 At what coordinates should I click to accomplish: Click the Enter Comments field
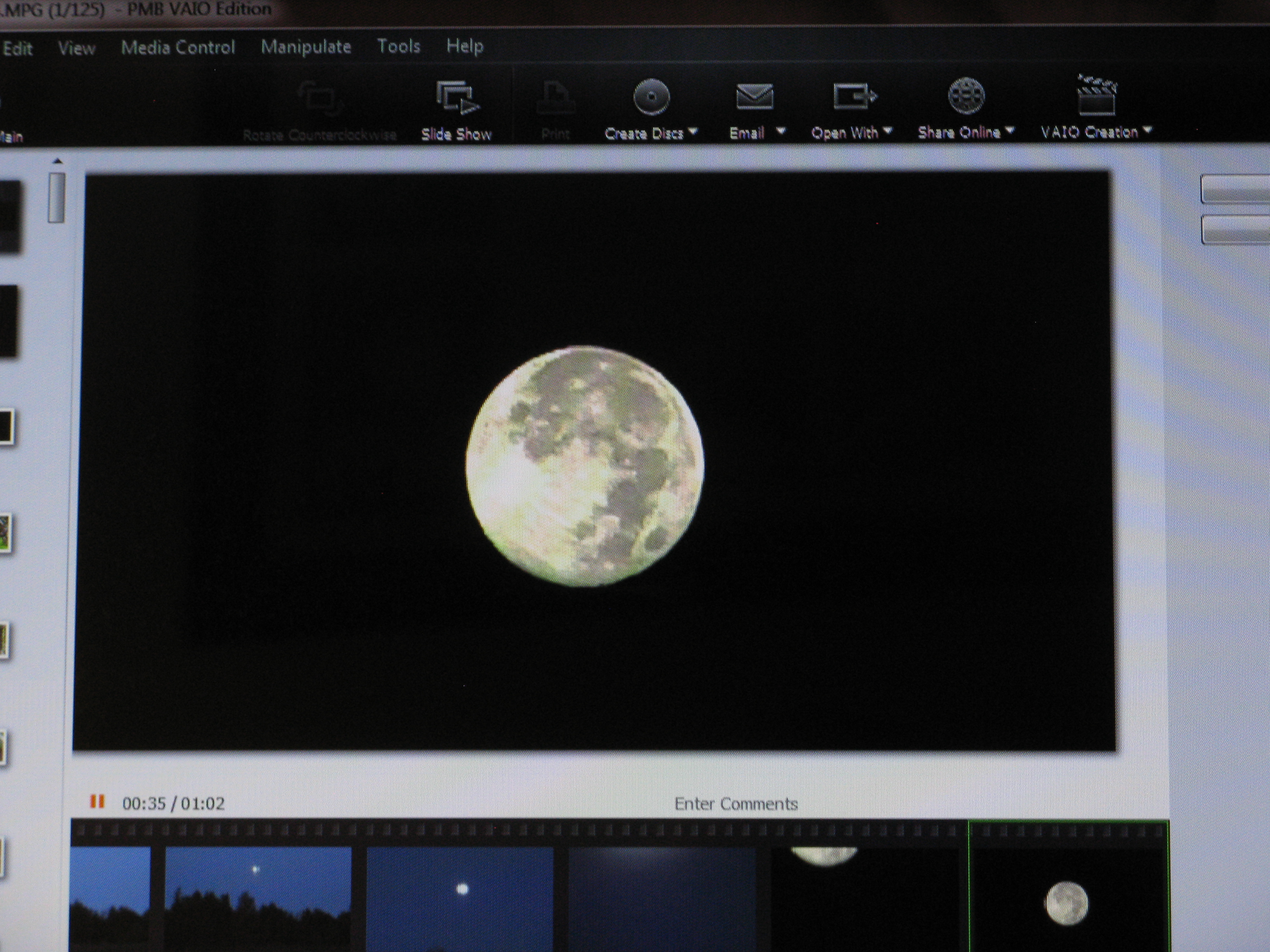tap(735, 804)
